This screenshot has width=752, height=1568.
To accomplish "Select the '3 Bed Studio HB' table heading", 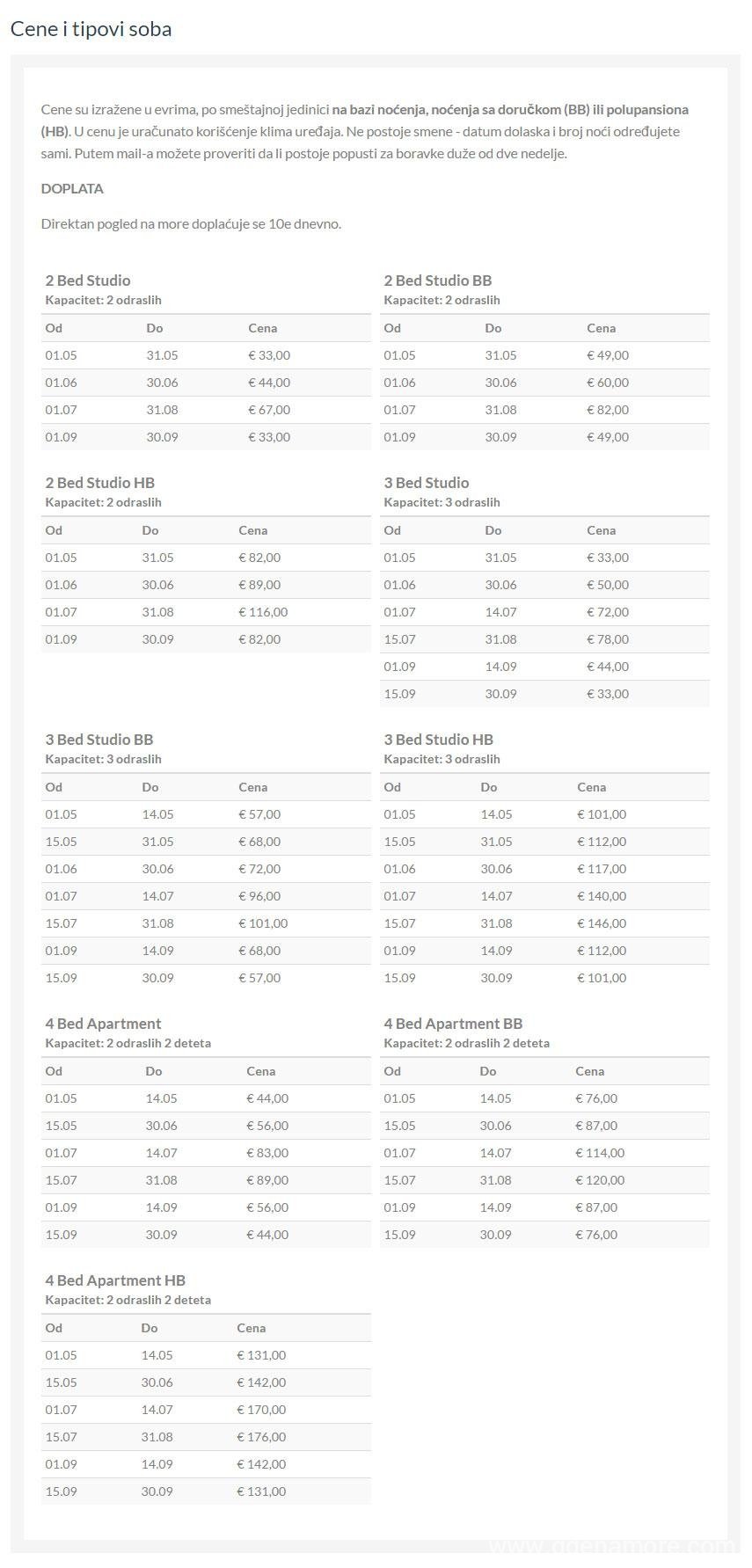I will pyautogui.click(x=439, y=740).
